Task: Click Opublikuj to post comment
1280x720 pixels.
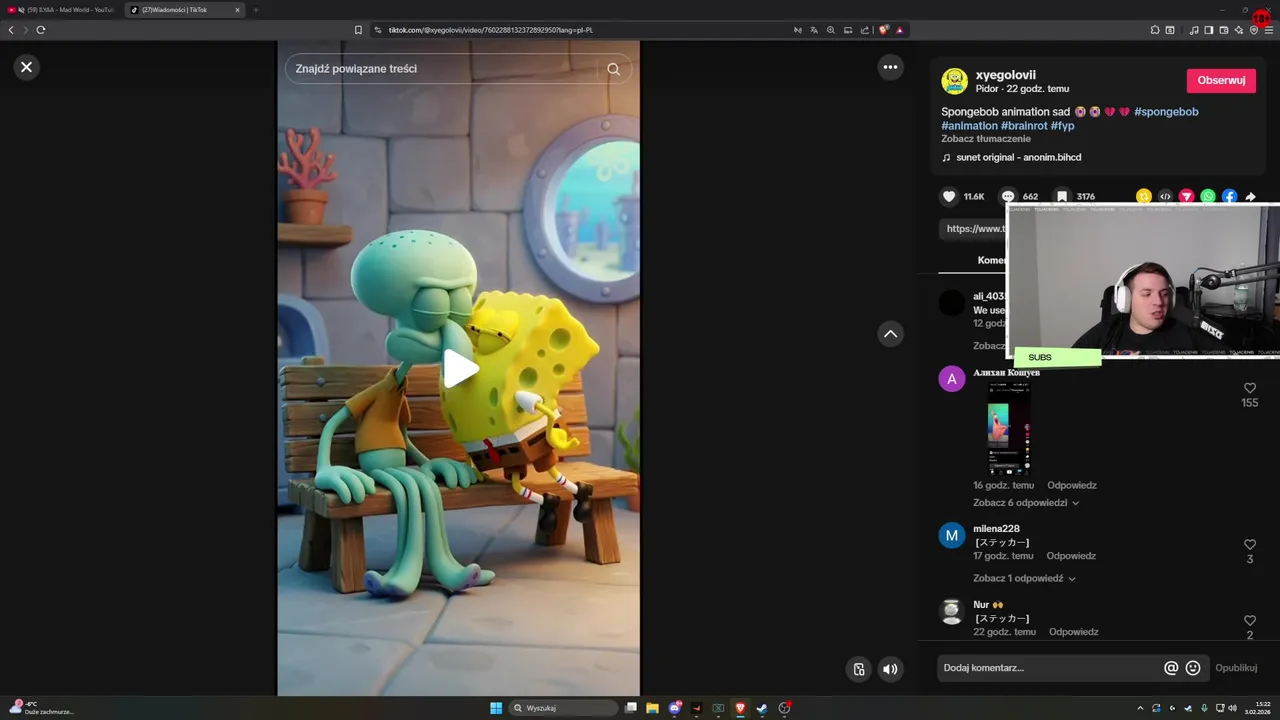Action: click(x=1236, y=668)
